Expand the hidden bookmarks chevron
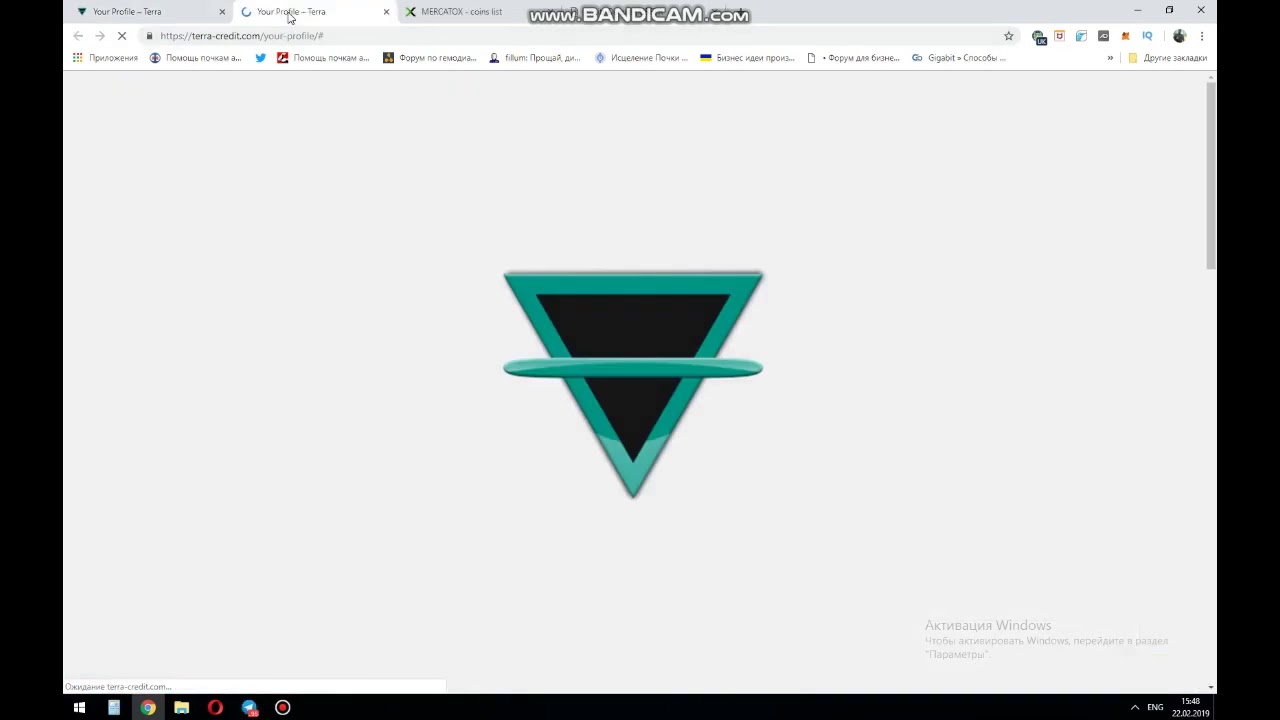The height and width of the screenshot is (720, 1280). pos(1110,58)
